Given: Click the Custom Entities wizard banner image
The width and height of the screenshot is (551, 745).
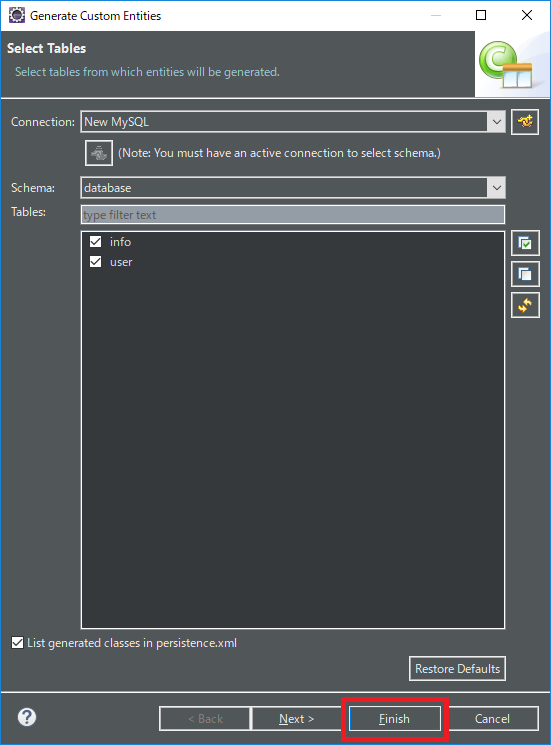Looking at the screenshot, I should click(513, 65).
